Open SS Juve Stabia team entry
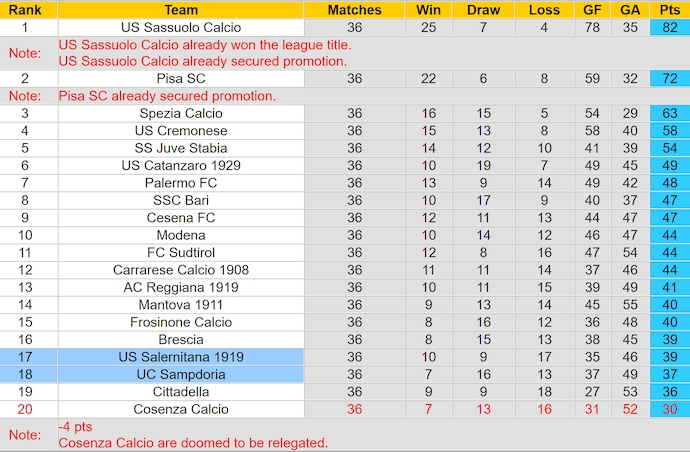The height and width of the screenshot is (452, 690). coord(181,148)
